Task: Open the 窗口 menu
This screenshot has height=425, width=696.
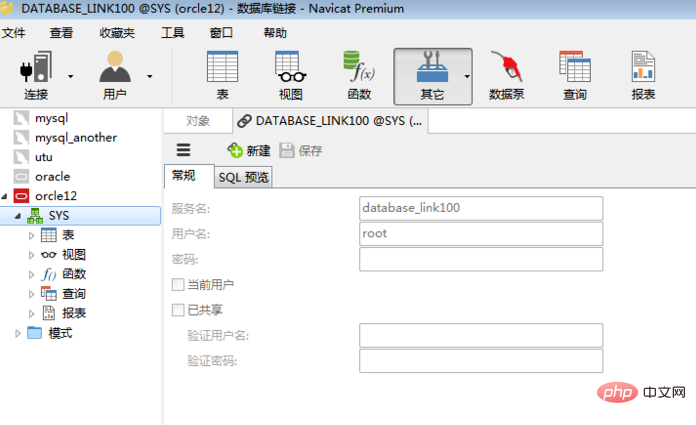Action: pyautogui.click(x=221, y=33)
